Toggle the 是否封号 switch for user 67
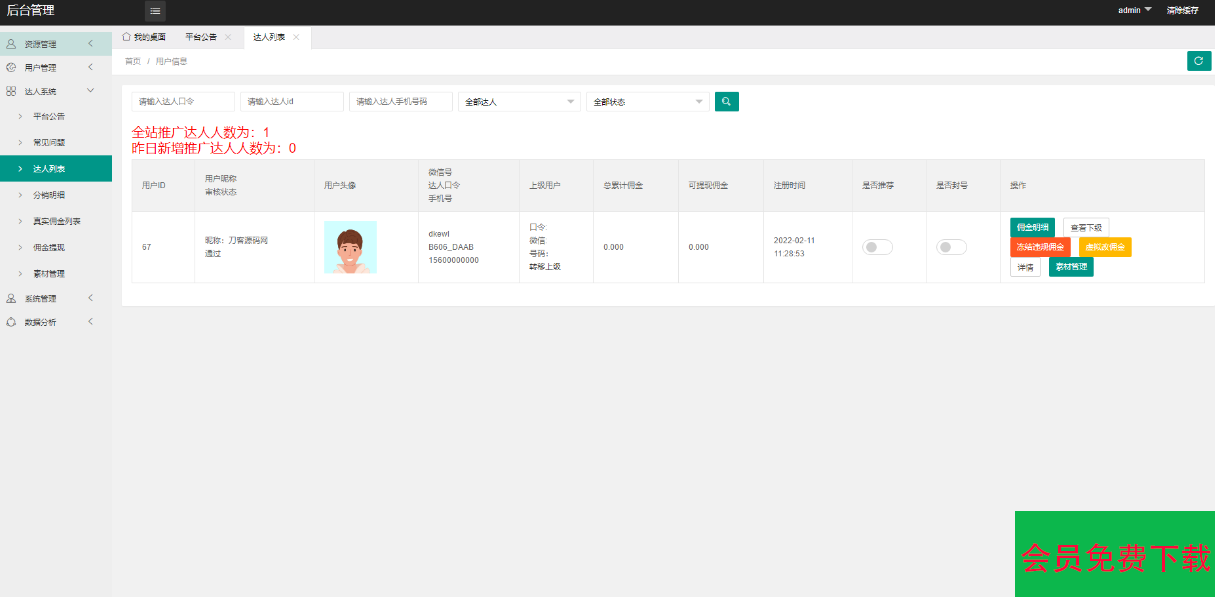 951,247
